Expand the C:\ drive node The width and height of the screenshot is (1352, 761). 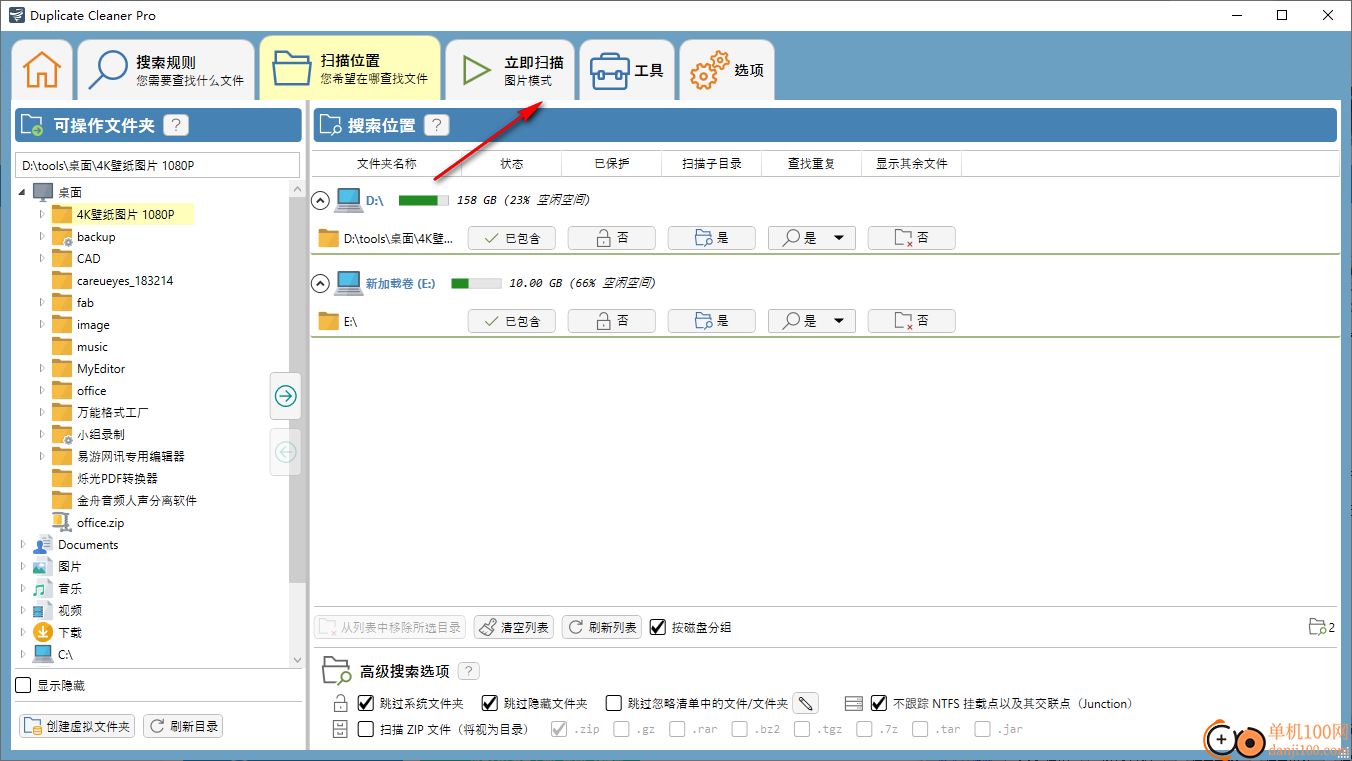click(23, 655)
